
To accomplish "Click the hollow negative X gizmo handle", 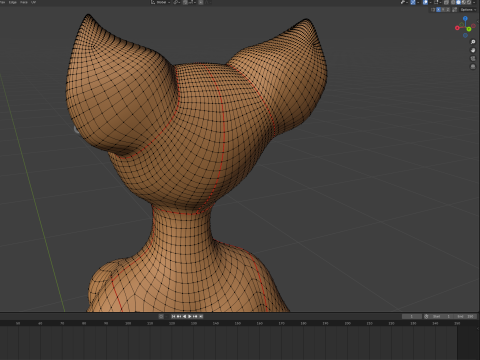I will pos(473,25).
